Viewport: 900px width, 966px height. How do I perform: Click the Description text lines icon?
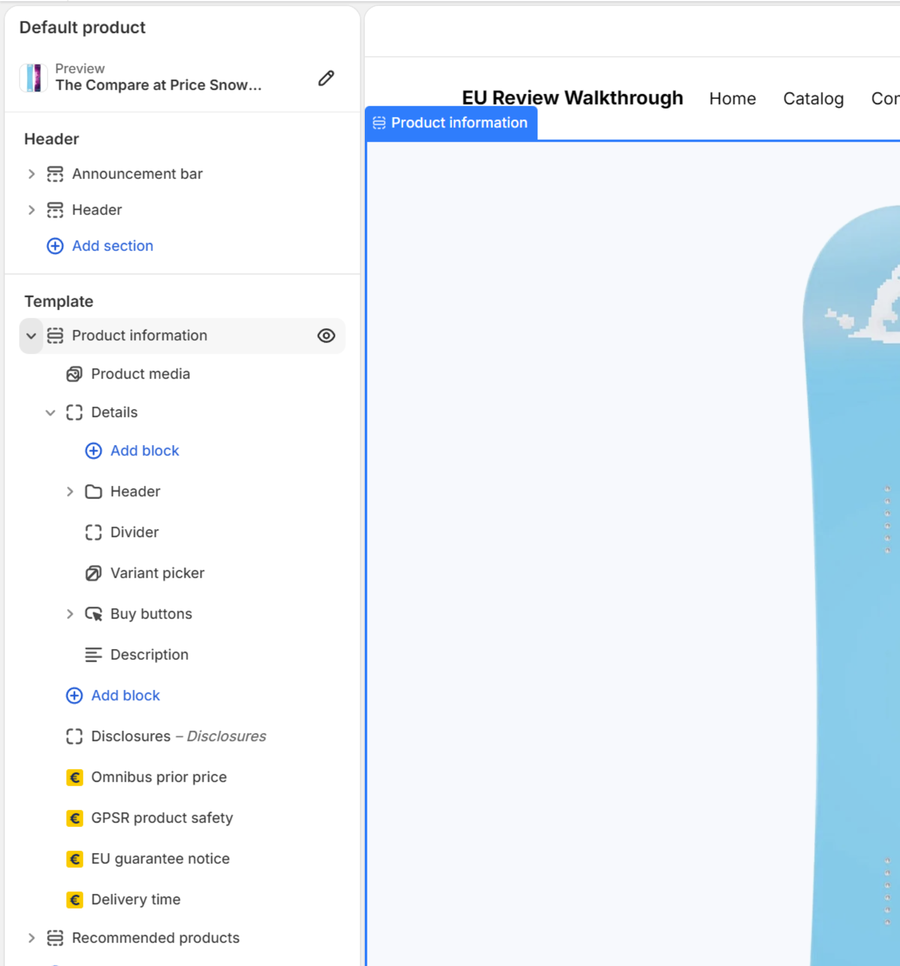coord(93,655)
